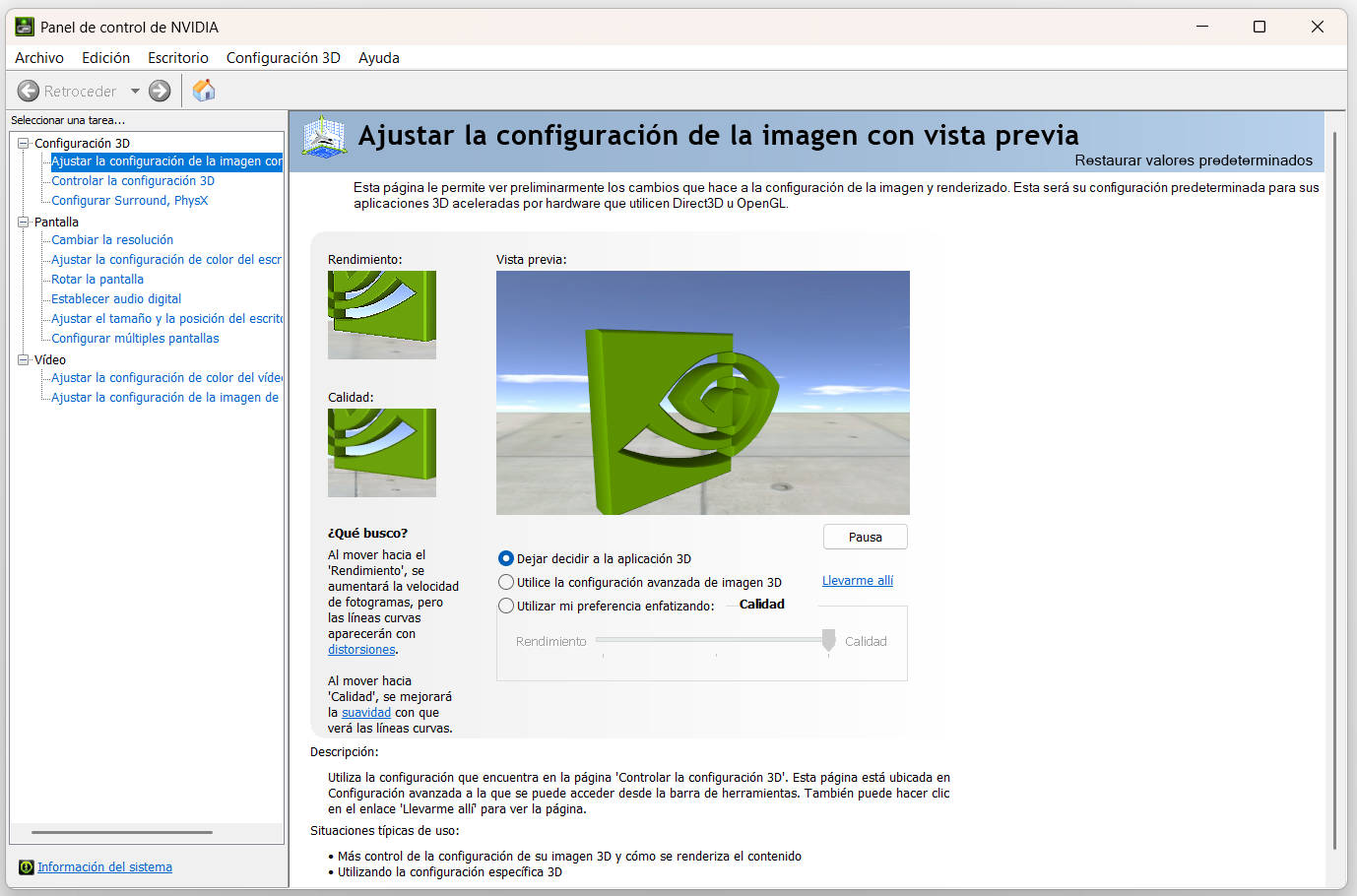1357x896 pixels.
Task: Open 'Ajustar la configuración de color del víde' task
Action: pos(166,378)
